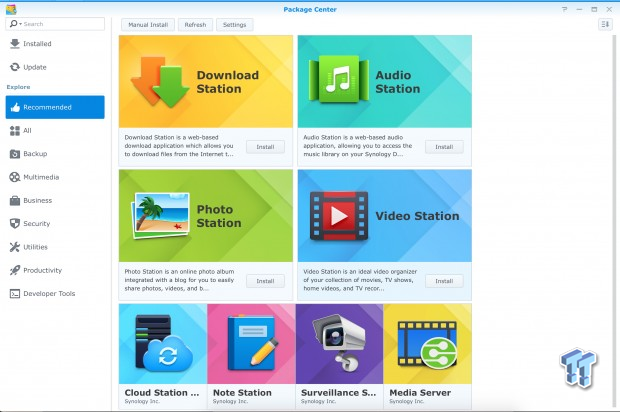Viewport: 620px width, 412px height.
Task: Click the Audio Station title text
Action: (397, 82)
